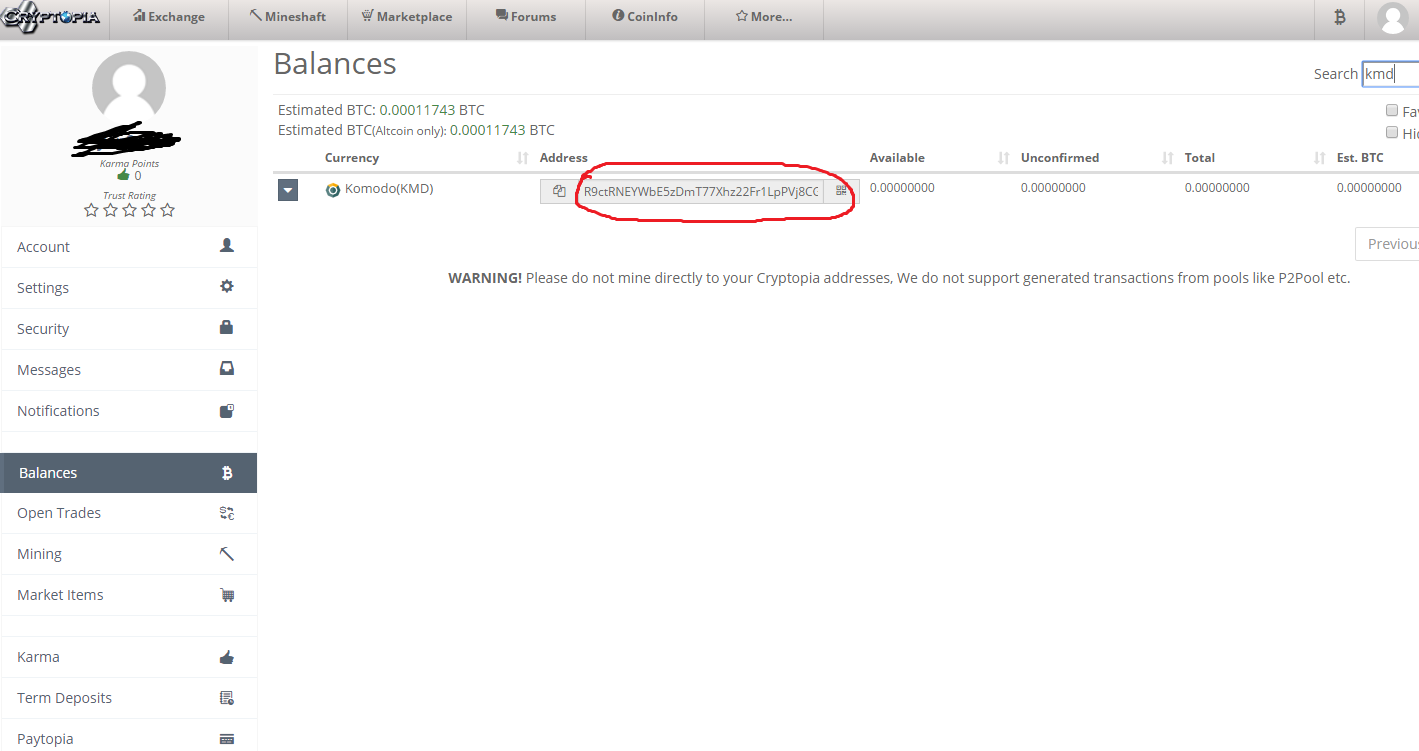1419x751 pixels.
Task: Click the Komodo coin logo icon
Action: (333, 190)
